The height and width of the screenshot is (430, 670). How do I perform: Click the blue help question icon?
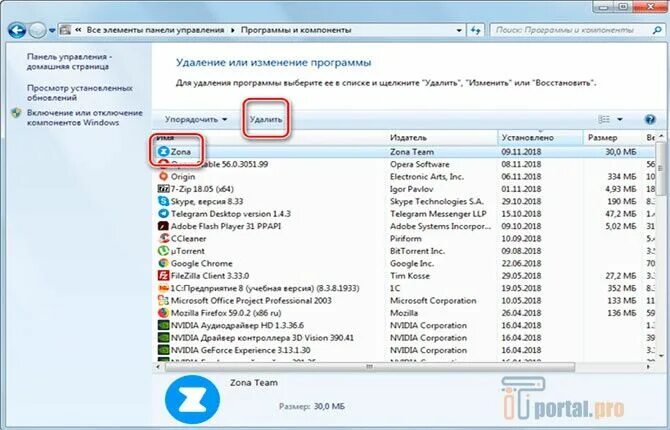(x=650, y=119)
